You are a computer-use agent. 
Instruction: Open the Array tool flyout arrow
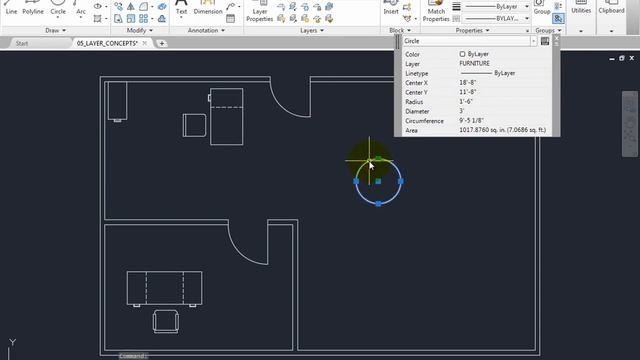[x=152, y=18]
